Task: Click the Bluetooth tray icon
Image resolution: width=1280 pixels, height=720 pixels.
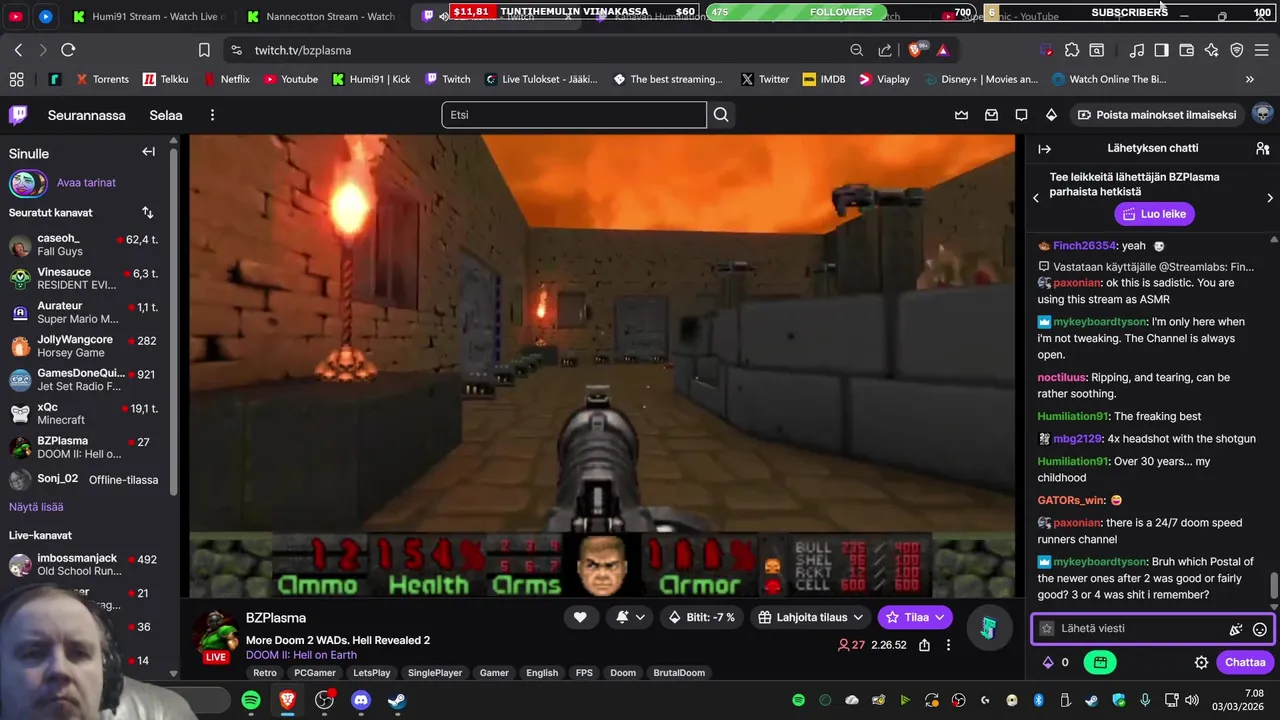Action: coord(1038,700)
